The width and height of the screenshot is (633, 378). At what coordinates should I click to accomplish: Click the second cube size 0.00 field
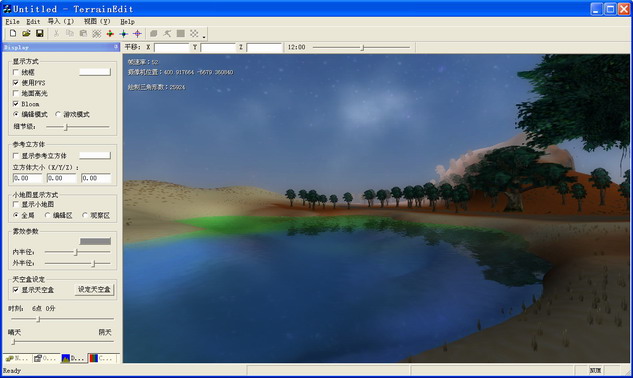62,178
